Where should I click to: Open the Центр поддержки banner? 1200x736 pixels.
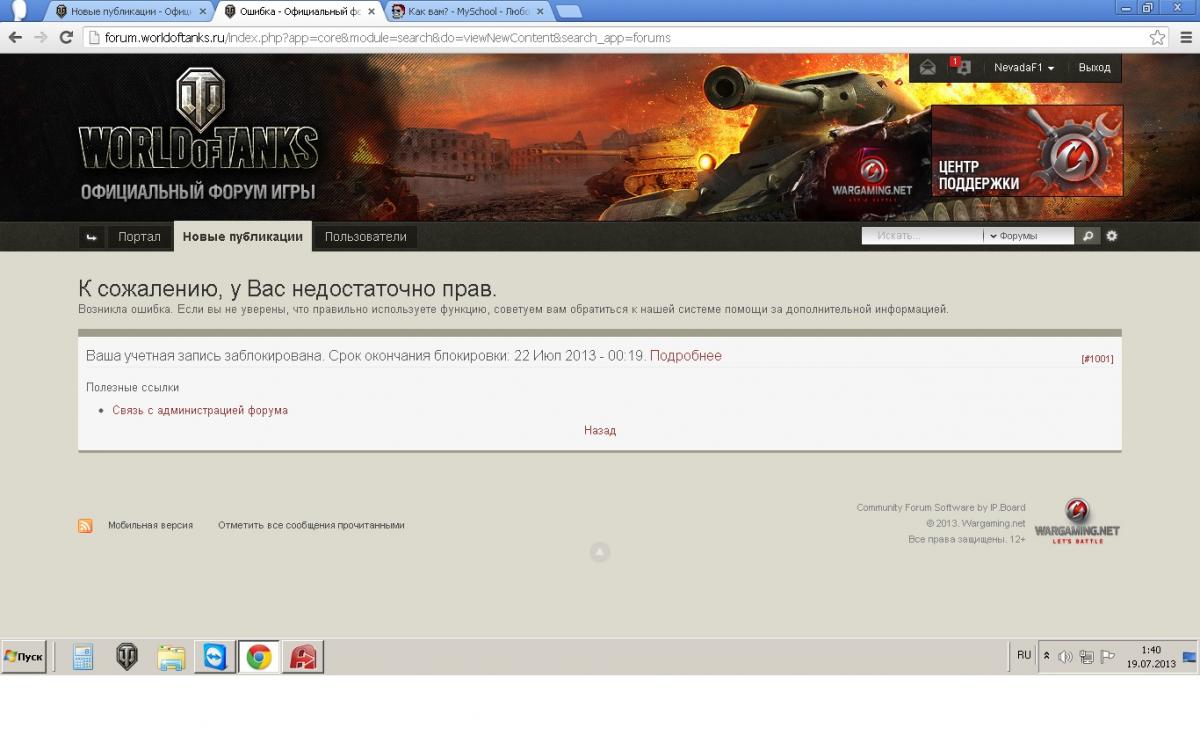tap(1027, 150)
